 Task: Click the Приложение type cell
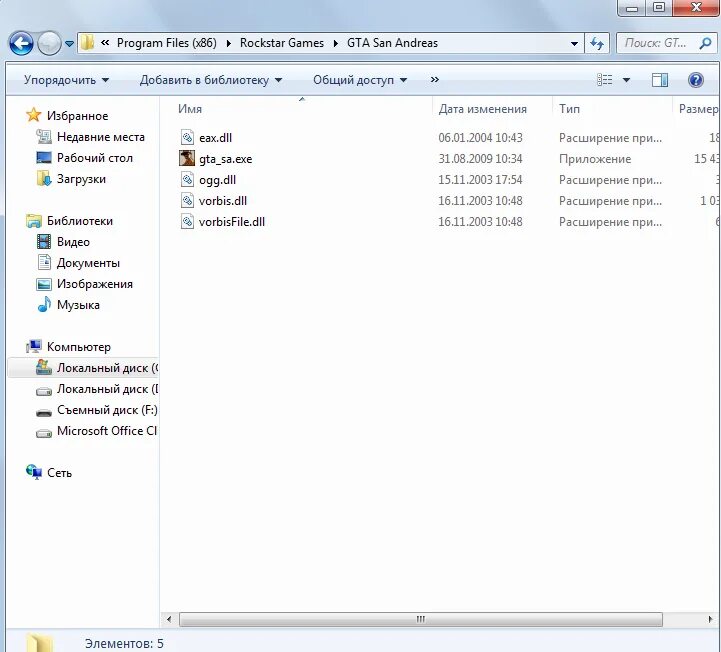[595, 159]
